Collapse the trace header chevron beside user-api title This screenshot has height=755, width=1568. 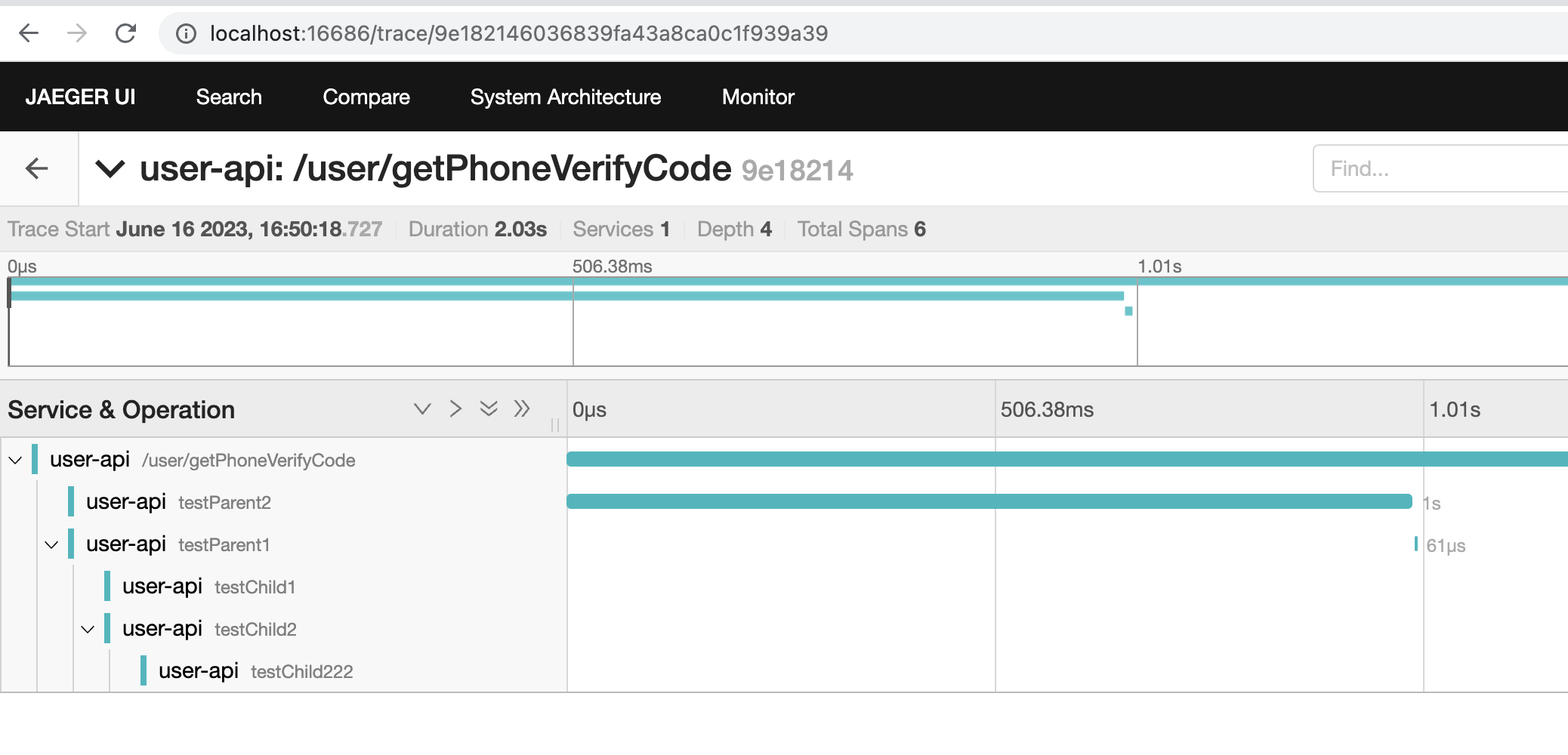(x=110, y=168)
